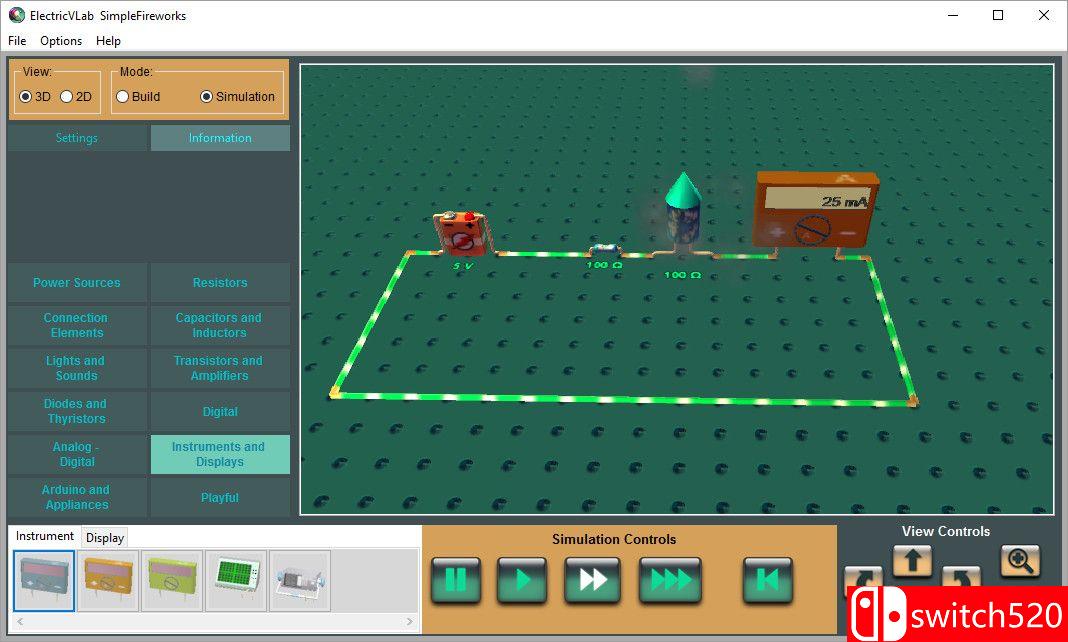Click the triple-arrow fastest speed button
The height and width of the screenshot is (642, 1068).
[x=670, y=580]
